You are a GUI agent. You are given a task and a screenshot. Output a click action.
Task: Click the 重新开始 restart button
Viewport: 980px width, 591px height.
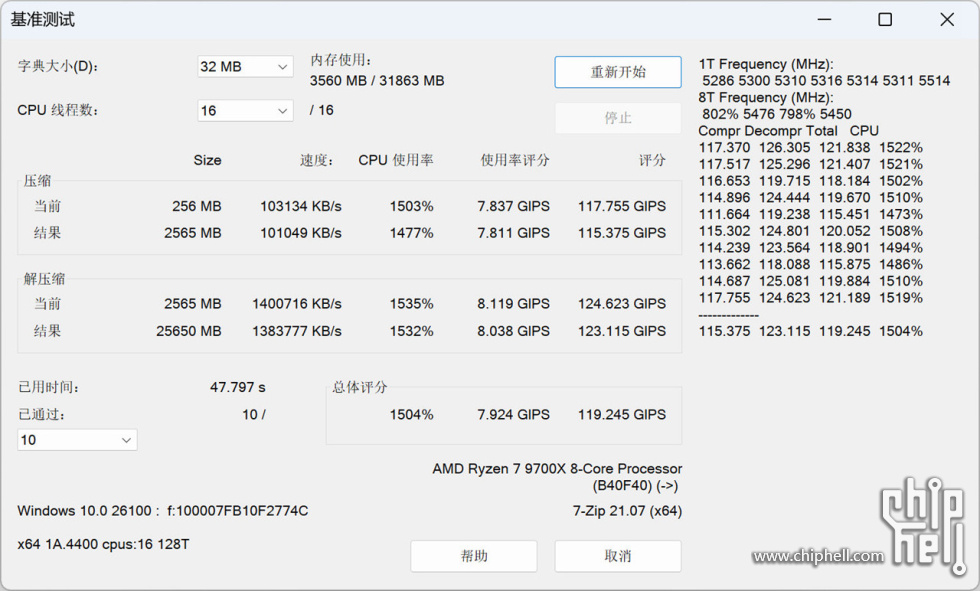(x=617, y=72)
